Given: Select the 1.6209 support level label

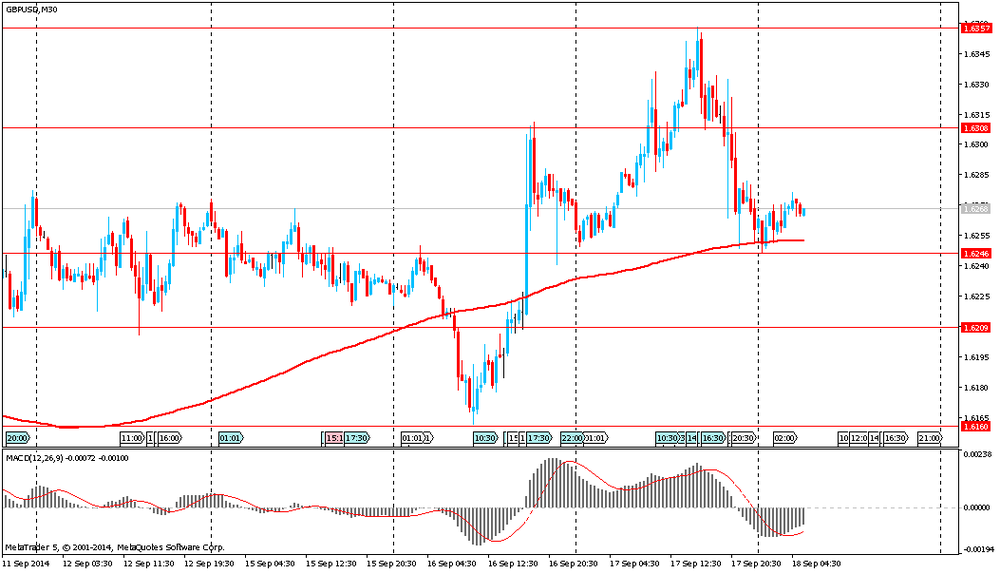Looking at the screenshot, I should (x=975, y=328).
